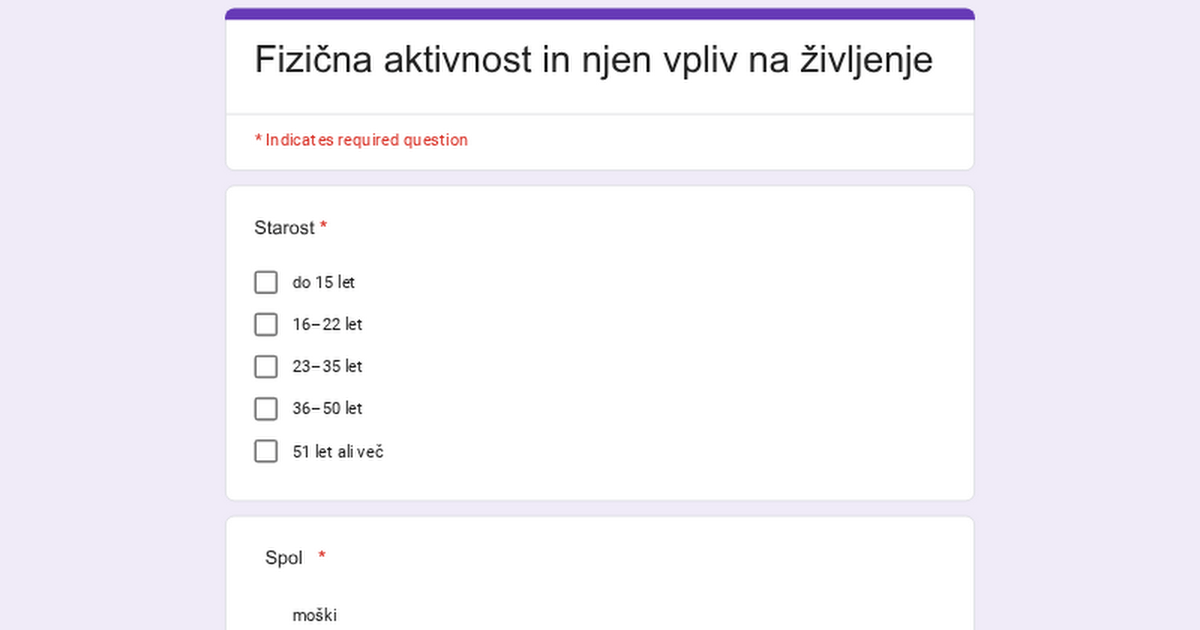The width and height of the screenshot is (1200, 630).
Task: Click the '16–22 let' label text
Action: 327,324
